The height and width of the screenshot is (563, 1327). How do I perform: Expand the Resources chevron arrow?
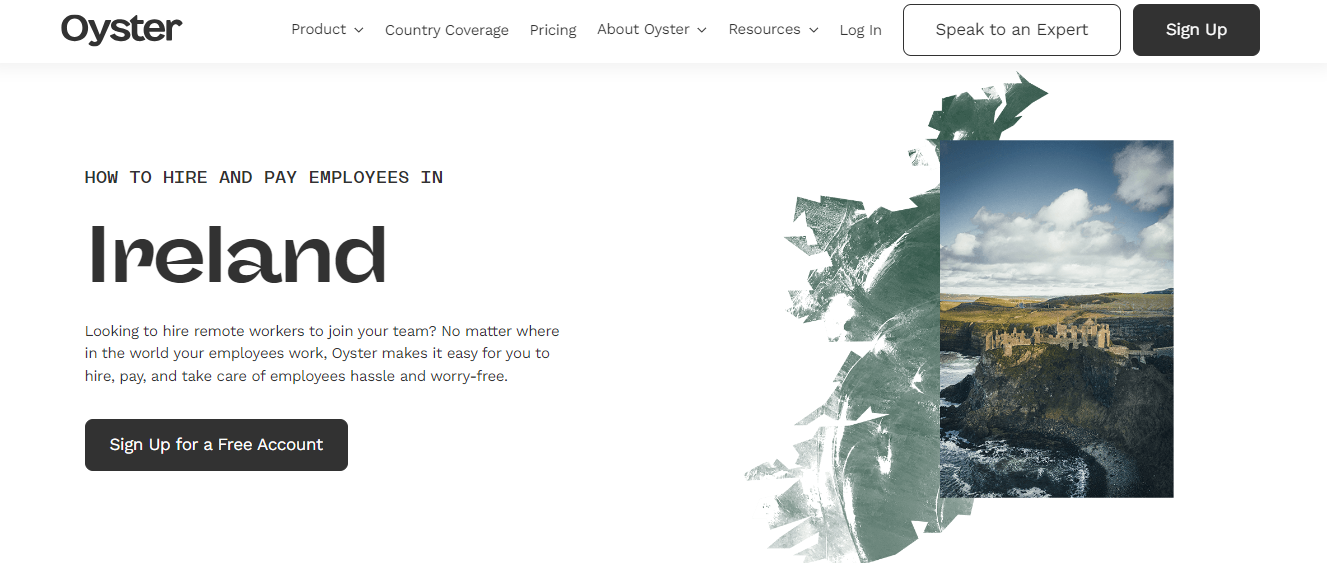pos(813,30)
